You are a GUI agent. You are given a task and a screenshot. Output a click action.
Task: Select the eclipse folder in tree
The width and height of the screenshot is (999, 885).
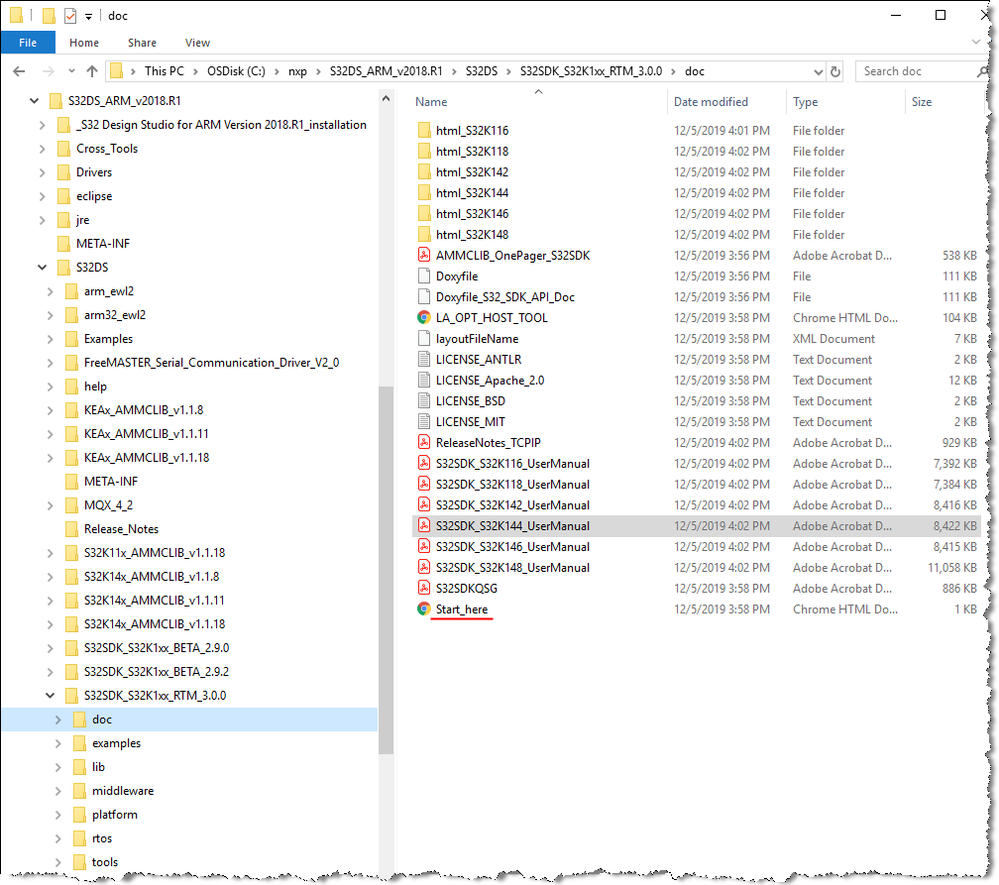94,196
